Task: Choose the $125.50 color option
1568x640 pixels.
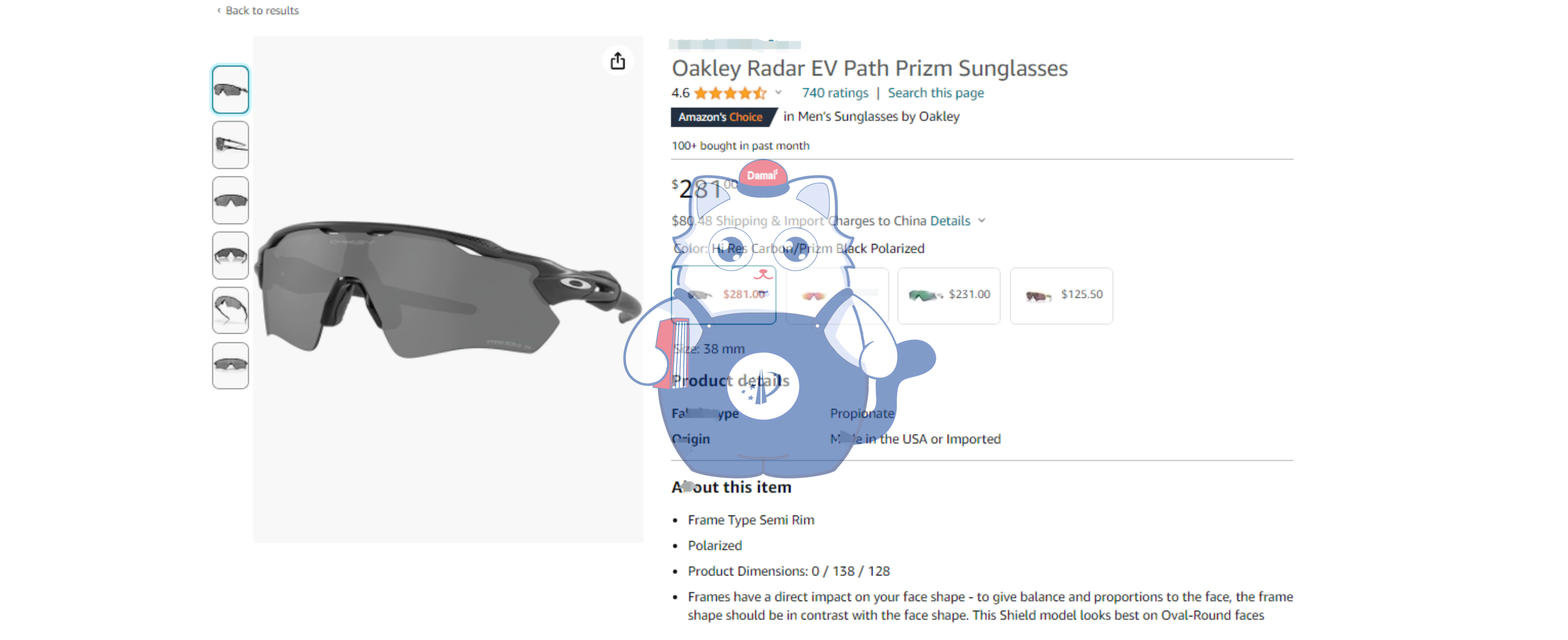Action: coord(1061,296)
